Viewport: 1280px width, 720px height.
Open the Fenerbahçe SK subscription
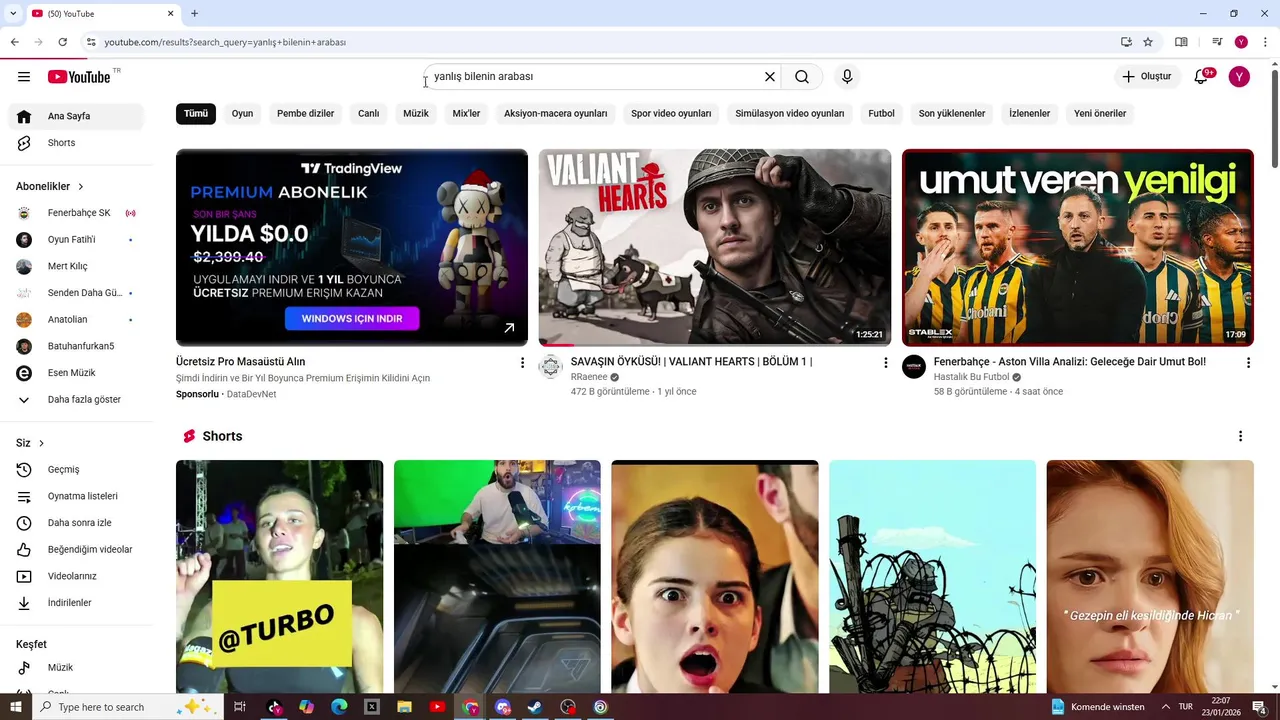76,213
